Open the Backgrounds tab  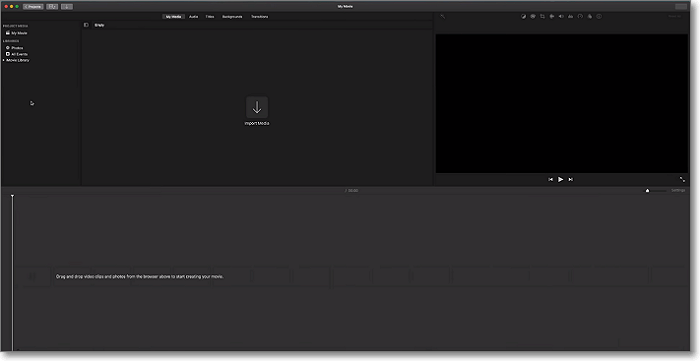232,17
